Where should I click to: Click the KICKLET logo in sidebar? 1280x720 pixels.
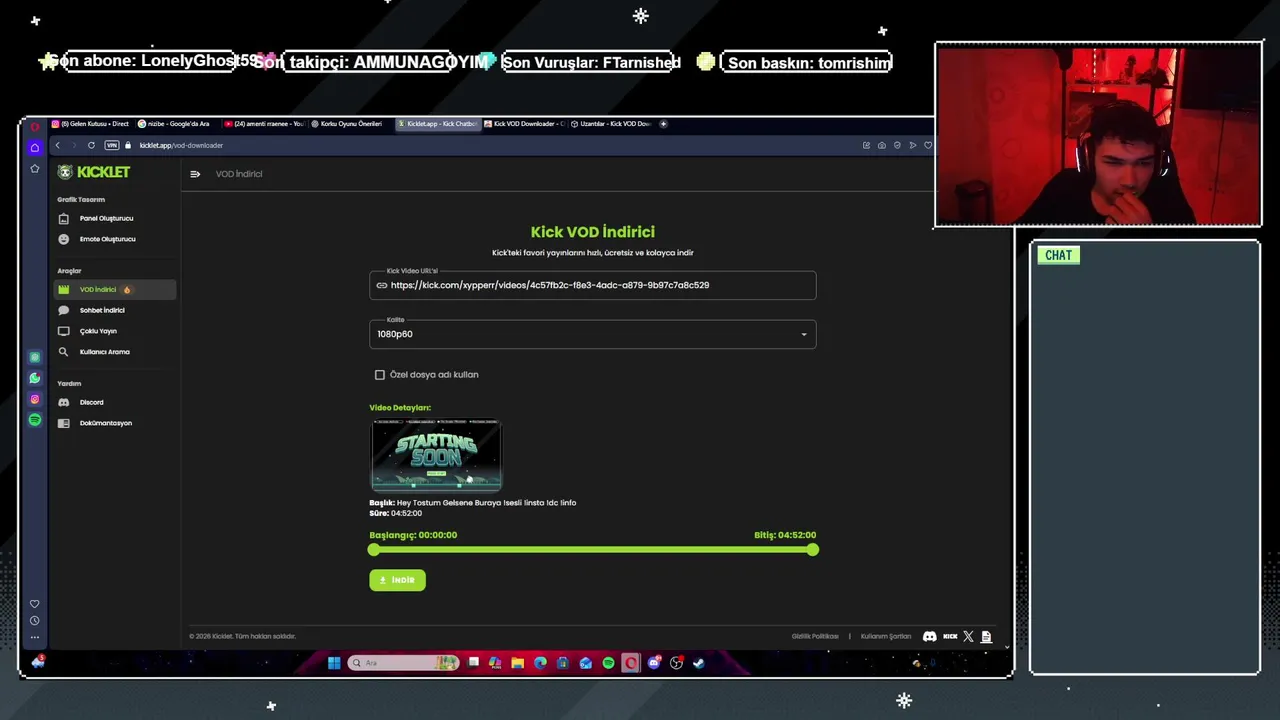click(x=94, y=172)
